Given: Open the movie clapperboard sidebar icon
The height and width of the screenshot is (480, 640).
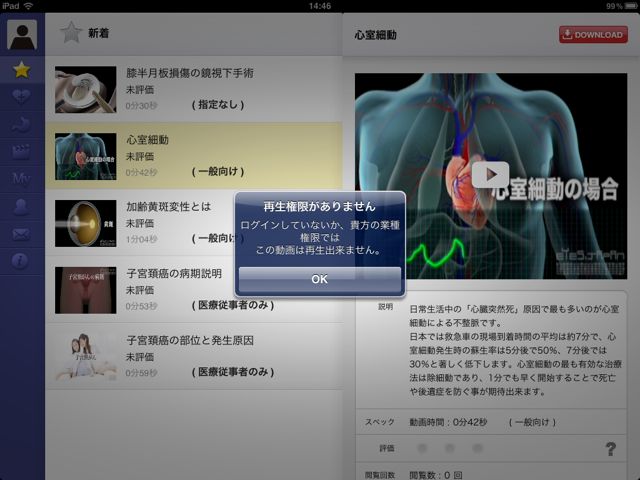Looking at the screenshot, I should pyautogui.click(x=21, y=151).
